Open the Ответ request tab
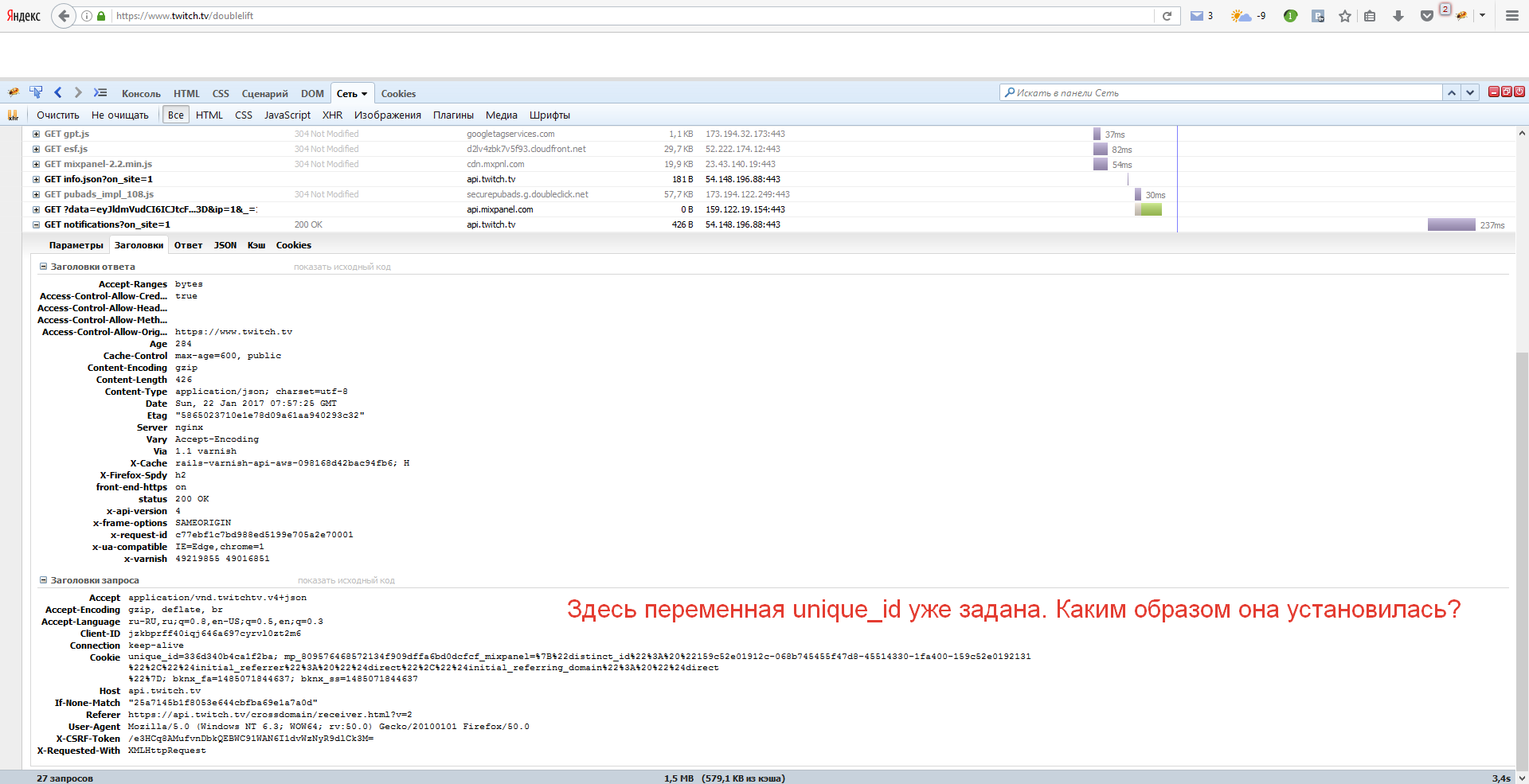This screenshot has height=784, width=1529. [189, 246]
